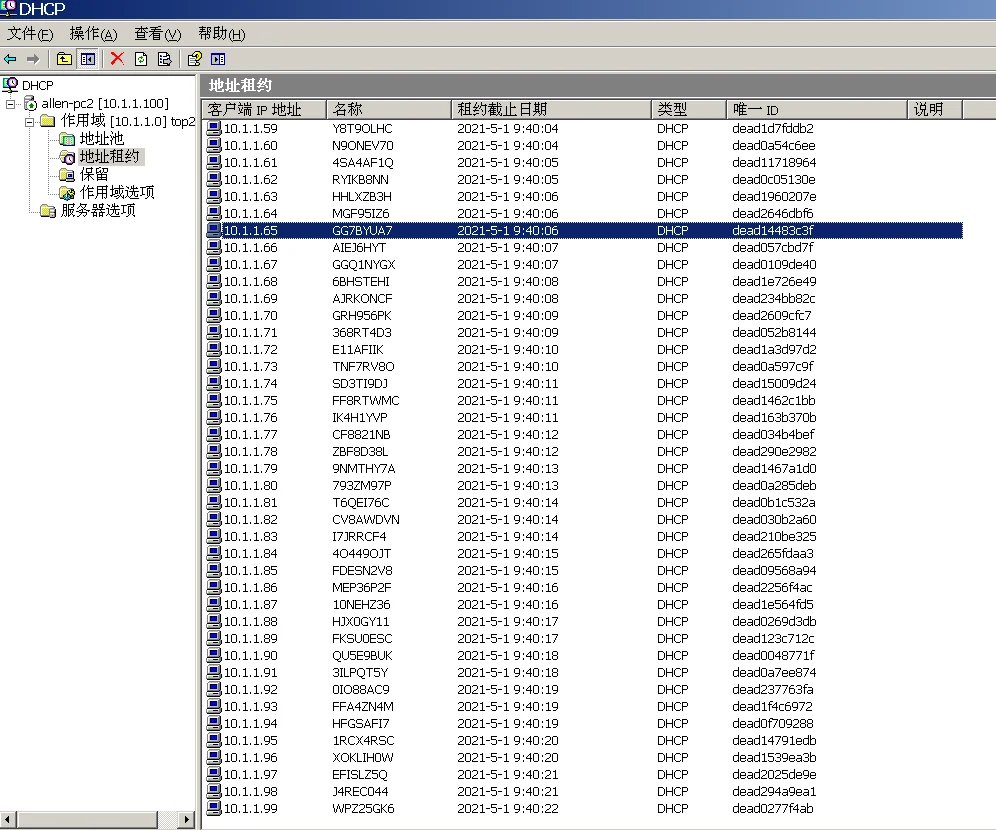Screen dimensions: 996x830
Task: Click the tree pane horizontal scrollbar thumb
Action: pyautogui.click(x=87, y=819)
